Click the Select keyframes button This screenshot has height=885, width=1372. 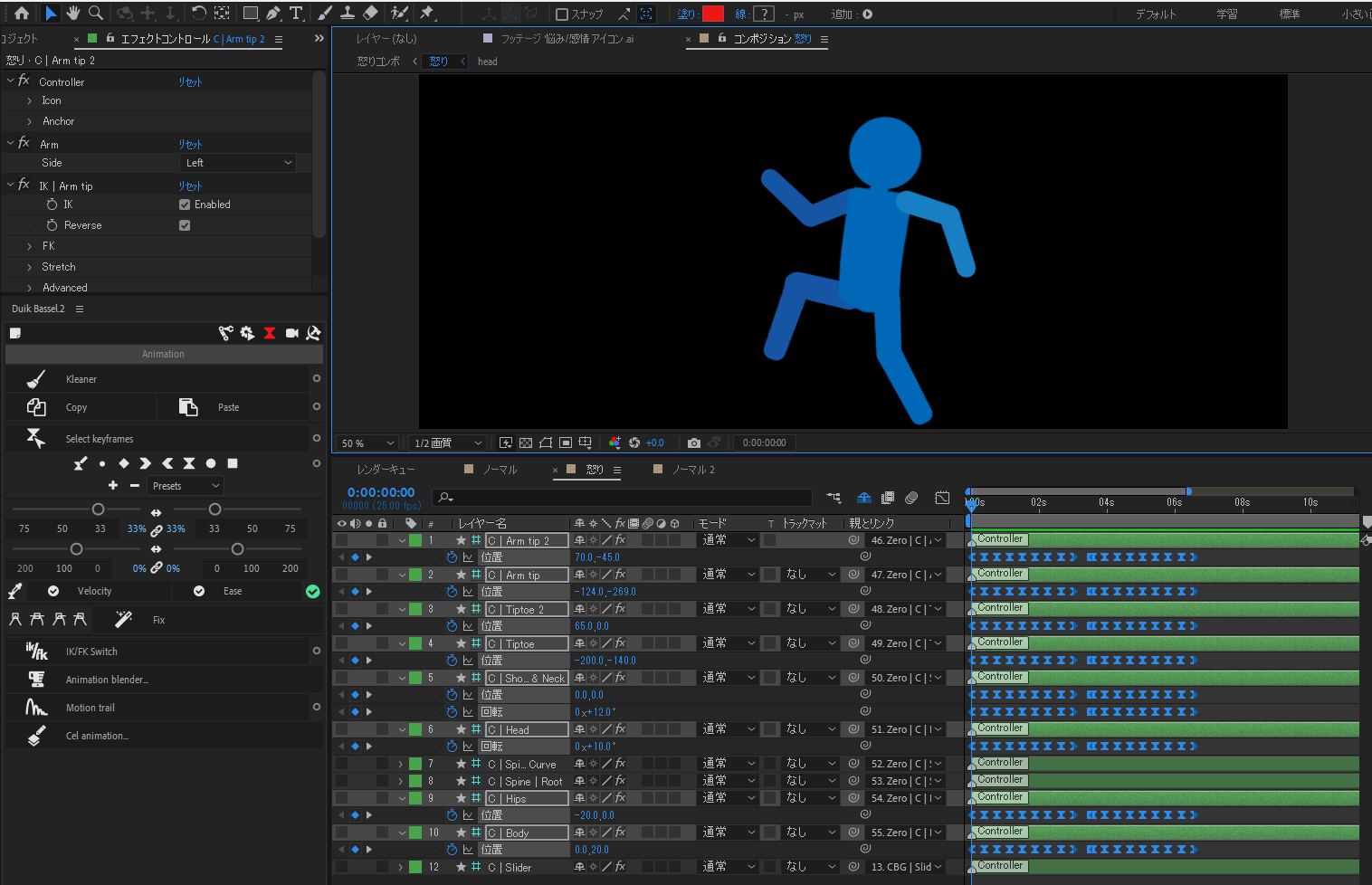tap(100, 439)
